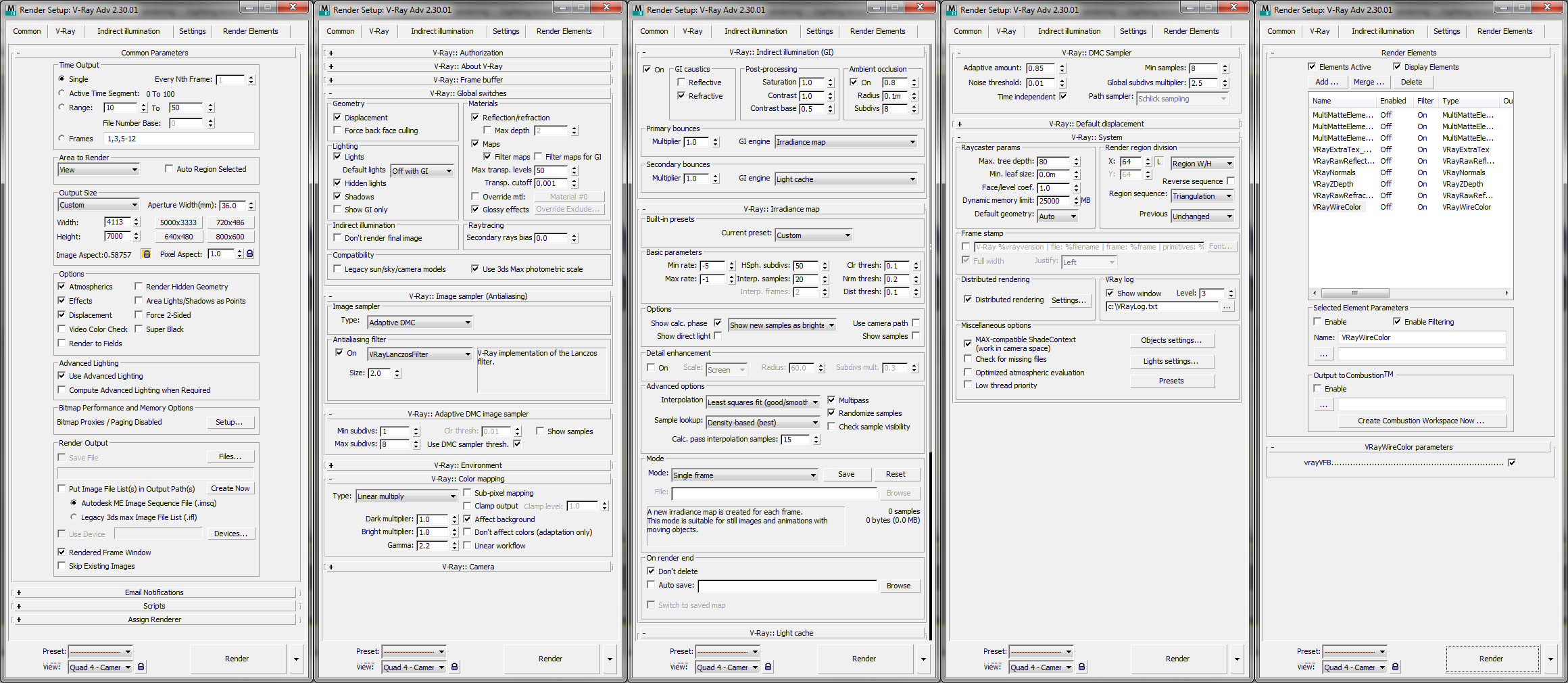This screenshot has height=683, width=1568.
Task: Toggle Force back face culling checkbox
Action: tap(337, 131)
